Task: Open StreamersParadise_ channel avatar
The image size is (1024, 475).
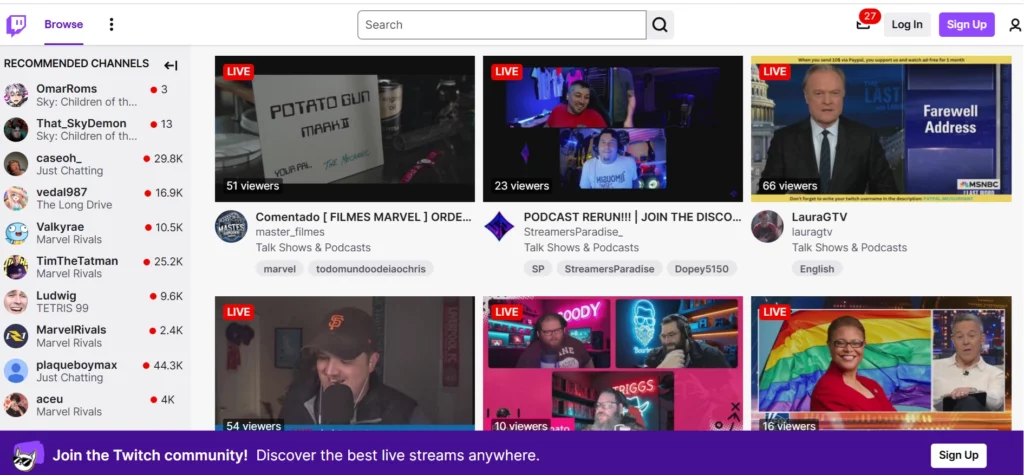Action: pyautogui.click(x=500, y=227)
